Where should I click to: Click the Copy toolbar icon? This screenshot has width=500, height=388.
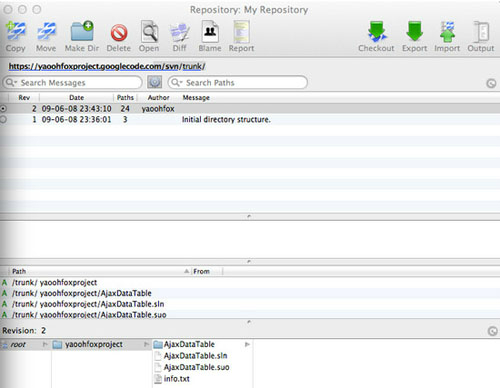coord(16,31)
